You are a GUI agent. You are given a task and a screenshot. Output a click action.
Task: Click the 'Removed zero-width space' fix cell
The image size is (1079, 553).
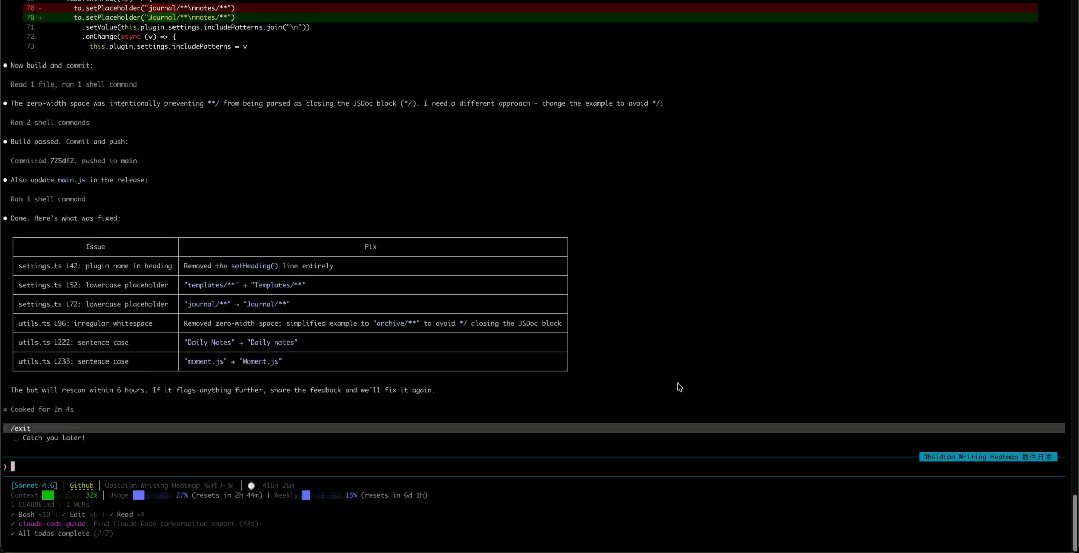372,323
